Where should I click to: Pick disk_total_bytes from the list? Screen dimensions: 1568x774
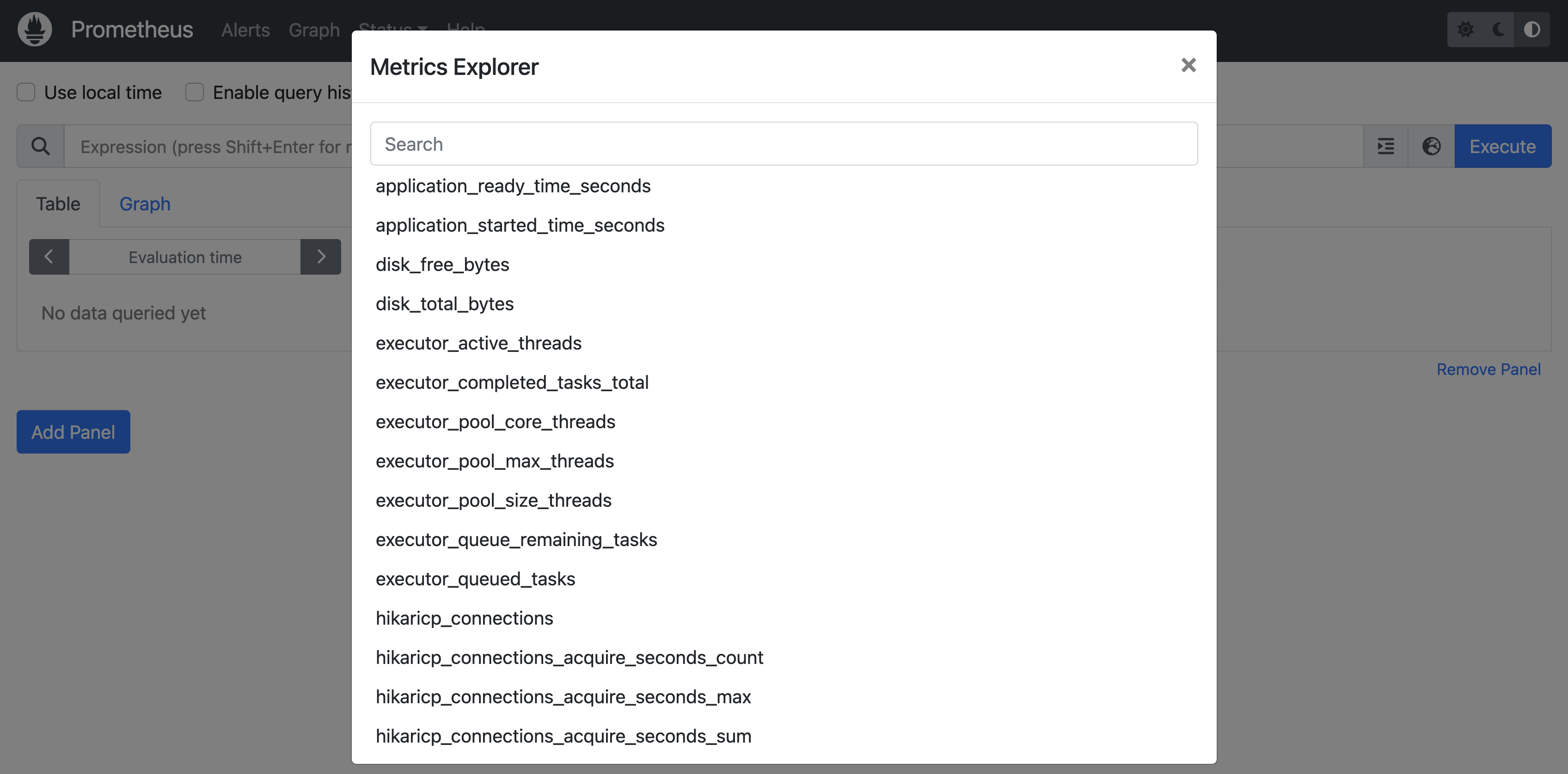click(444, 304)
